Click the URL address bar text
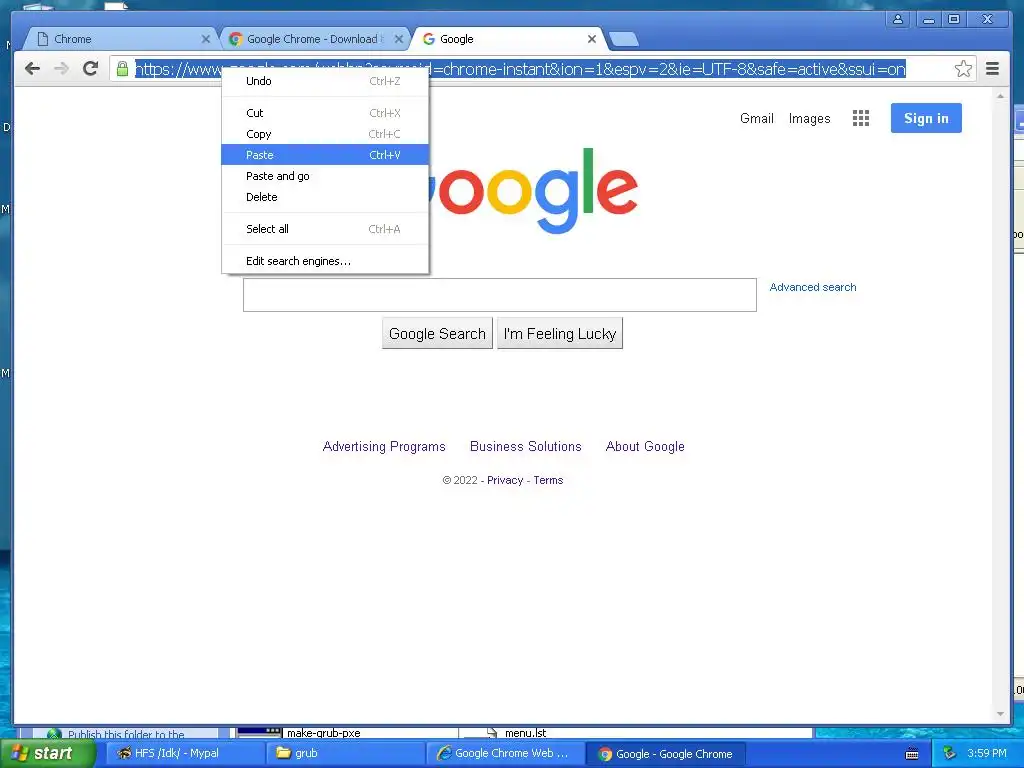The image size is (1024, 768). click(520, 69)
